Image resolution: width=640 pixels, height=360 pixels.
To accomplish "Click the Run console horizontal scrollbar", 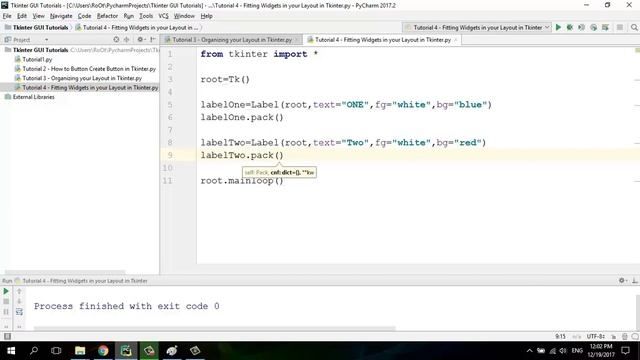I will 214,328.
